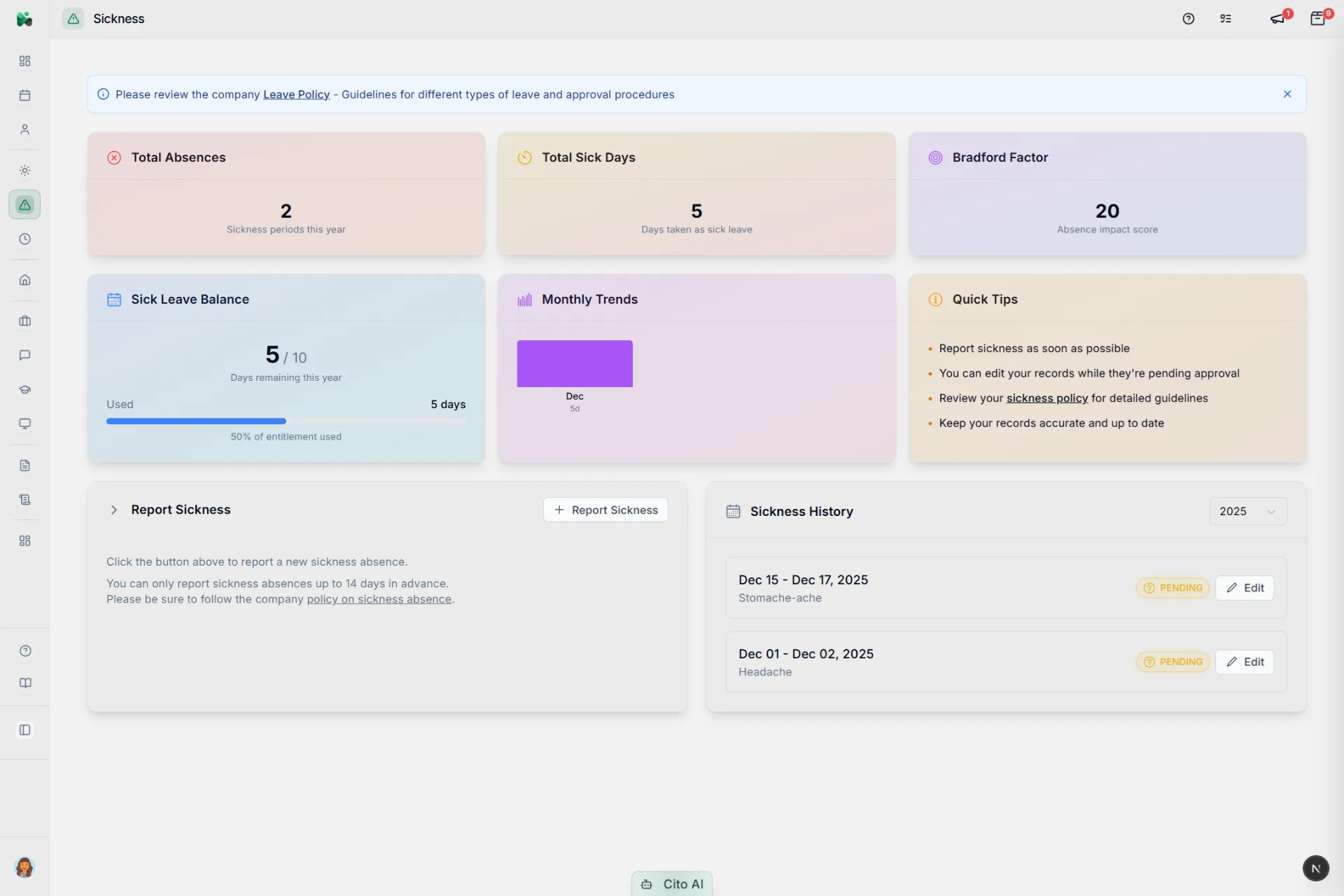Open the user avatar at bottom left
Image resolution: width=1344 pixels, height=896 pixels.
24,867
